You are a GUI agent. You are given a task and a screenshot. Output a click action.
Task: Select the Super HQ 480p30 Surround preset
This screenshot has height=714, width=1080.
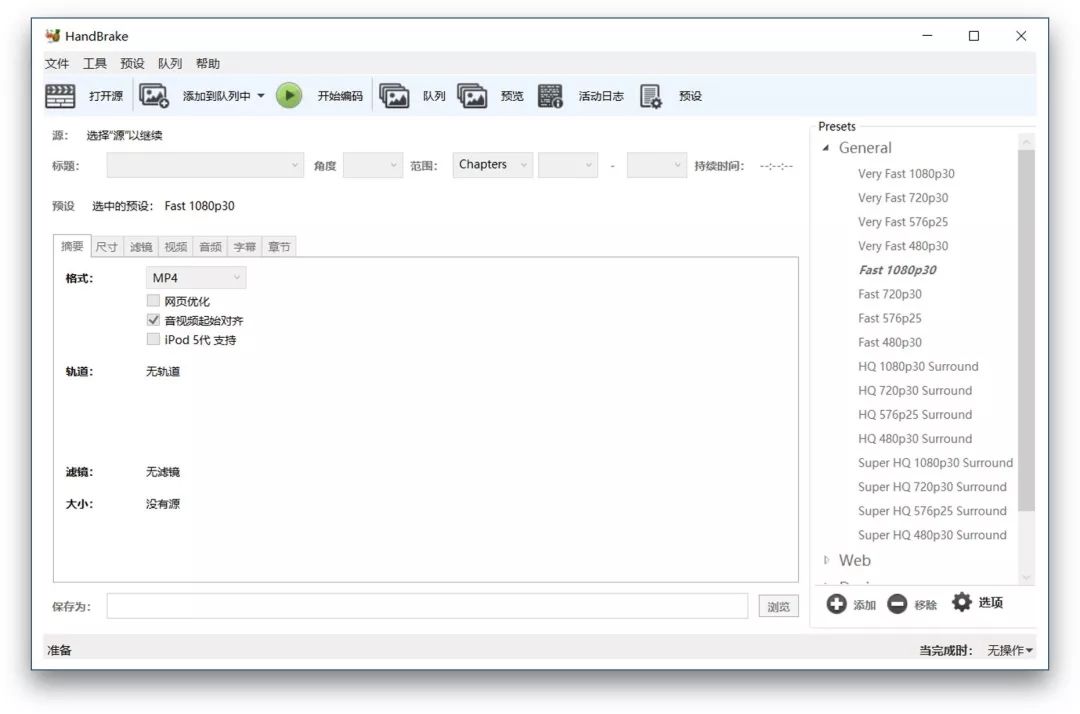pos(932,535)
